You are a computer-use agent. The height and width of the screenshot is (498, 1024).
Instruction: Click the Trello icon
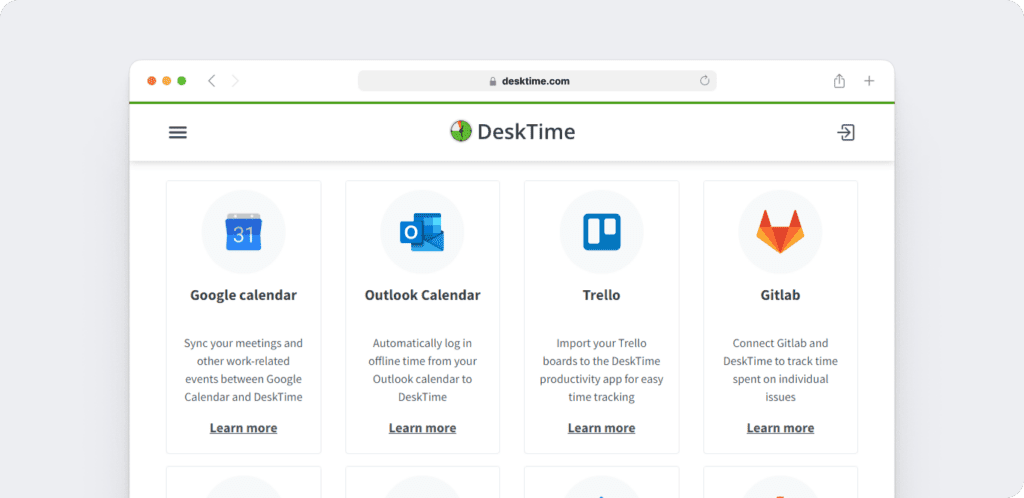(x=601, y=232)
